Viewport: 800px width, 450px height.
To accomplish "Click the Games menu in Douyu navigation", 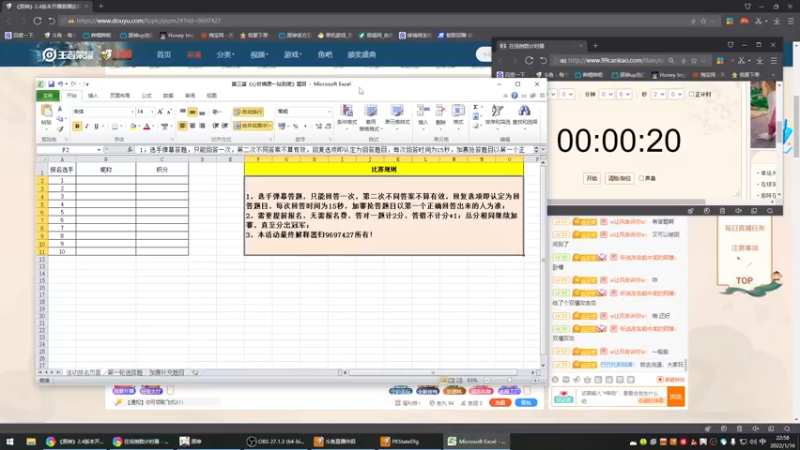I will point(292,55).
